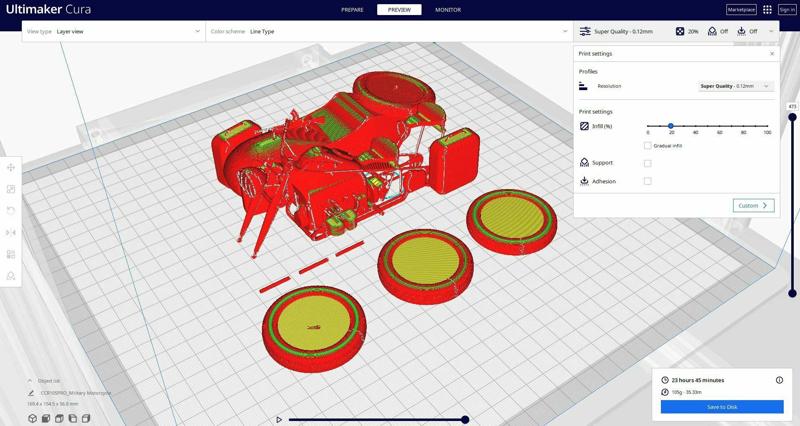Click the top handle of vertical layer slider
This screenshot has height=426, width=800.
792,117
